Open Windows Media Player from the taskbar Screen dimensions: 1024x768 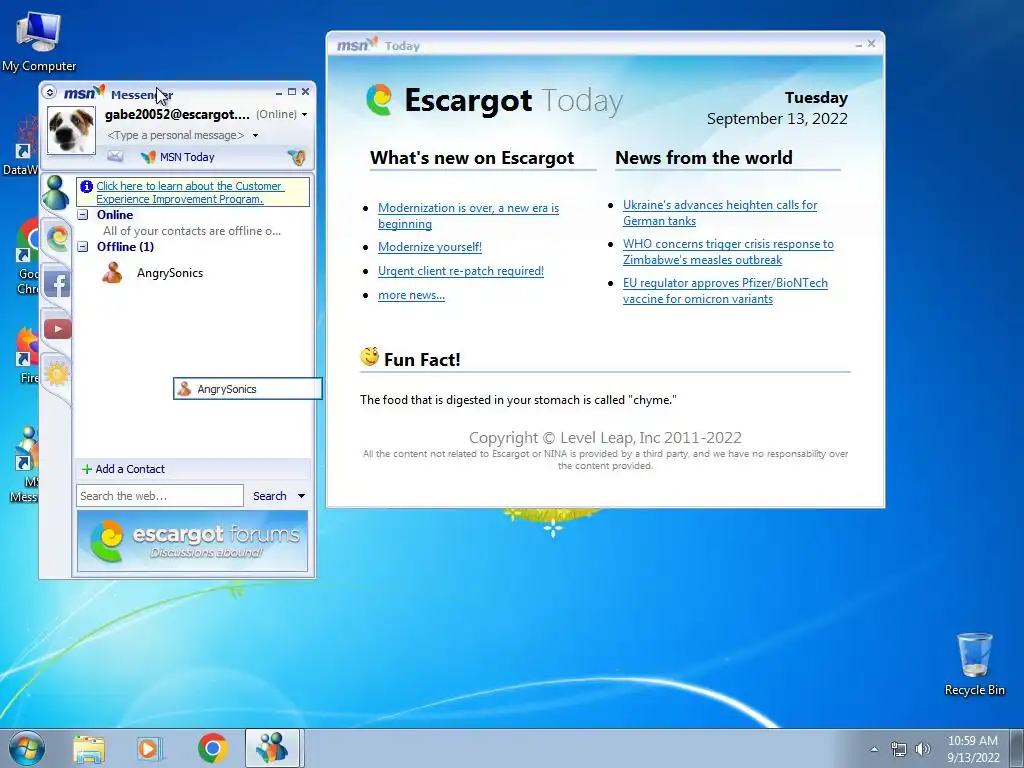[150, 748]
